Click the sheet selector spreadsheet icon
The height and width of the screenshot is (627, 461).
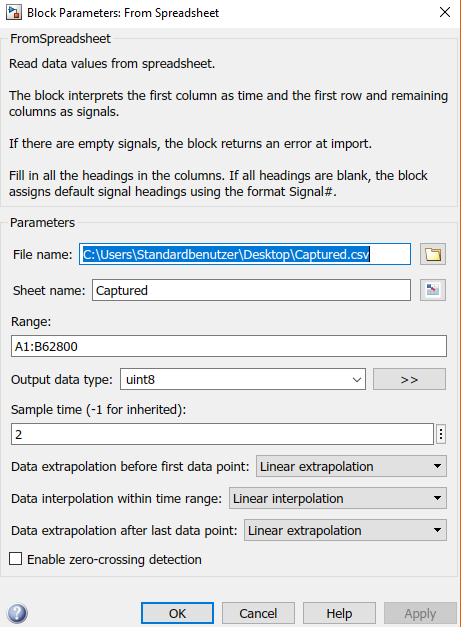(433, 290)
